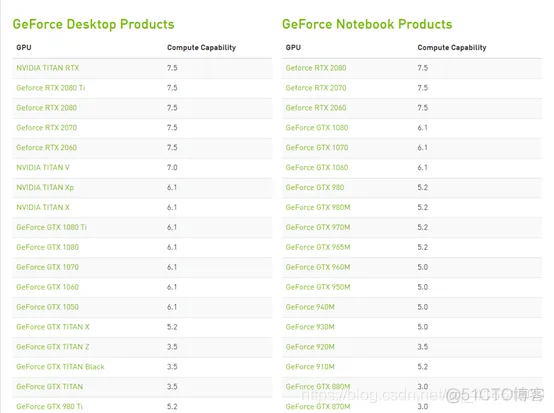The height and width of the screenshot is (413, 554).
Task: Click the 7.0 value for NVIDIA TITAN V
Action: click(x=172, y=167)
